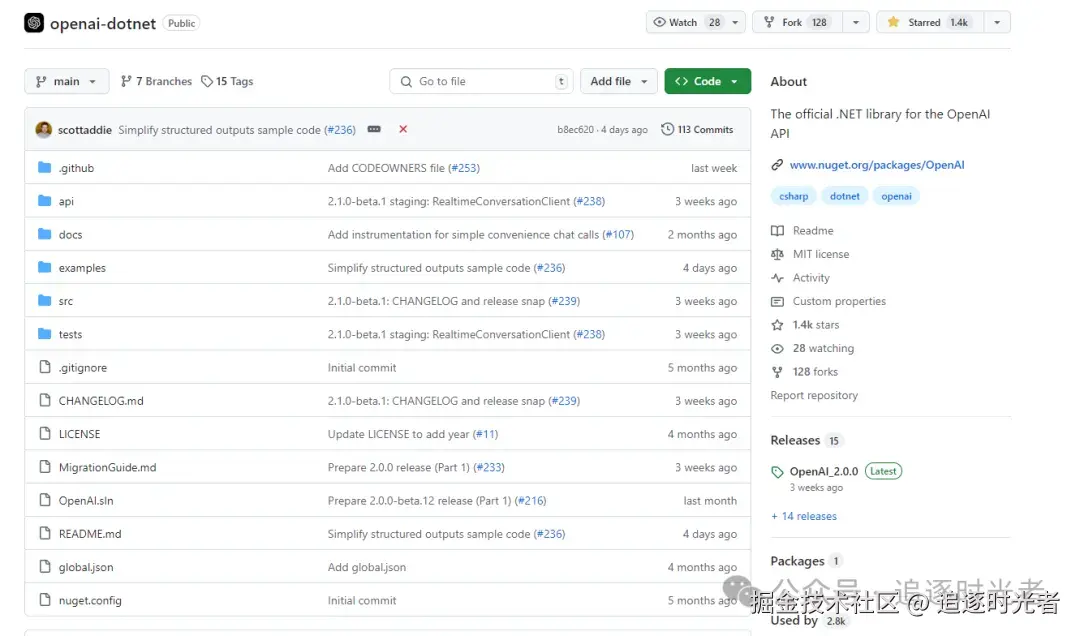1080x636 pixels.
Task: Click the api folder icon
Action: pyautogui.click(x=45, y=201)
